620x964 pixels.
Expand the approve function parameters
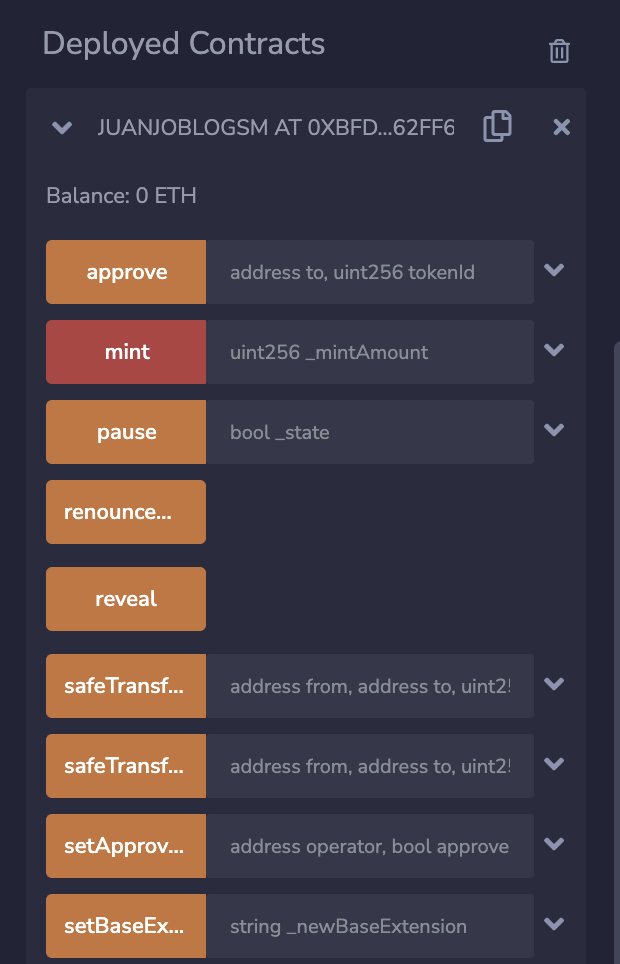click(554, 270)
